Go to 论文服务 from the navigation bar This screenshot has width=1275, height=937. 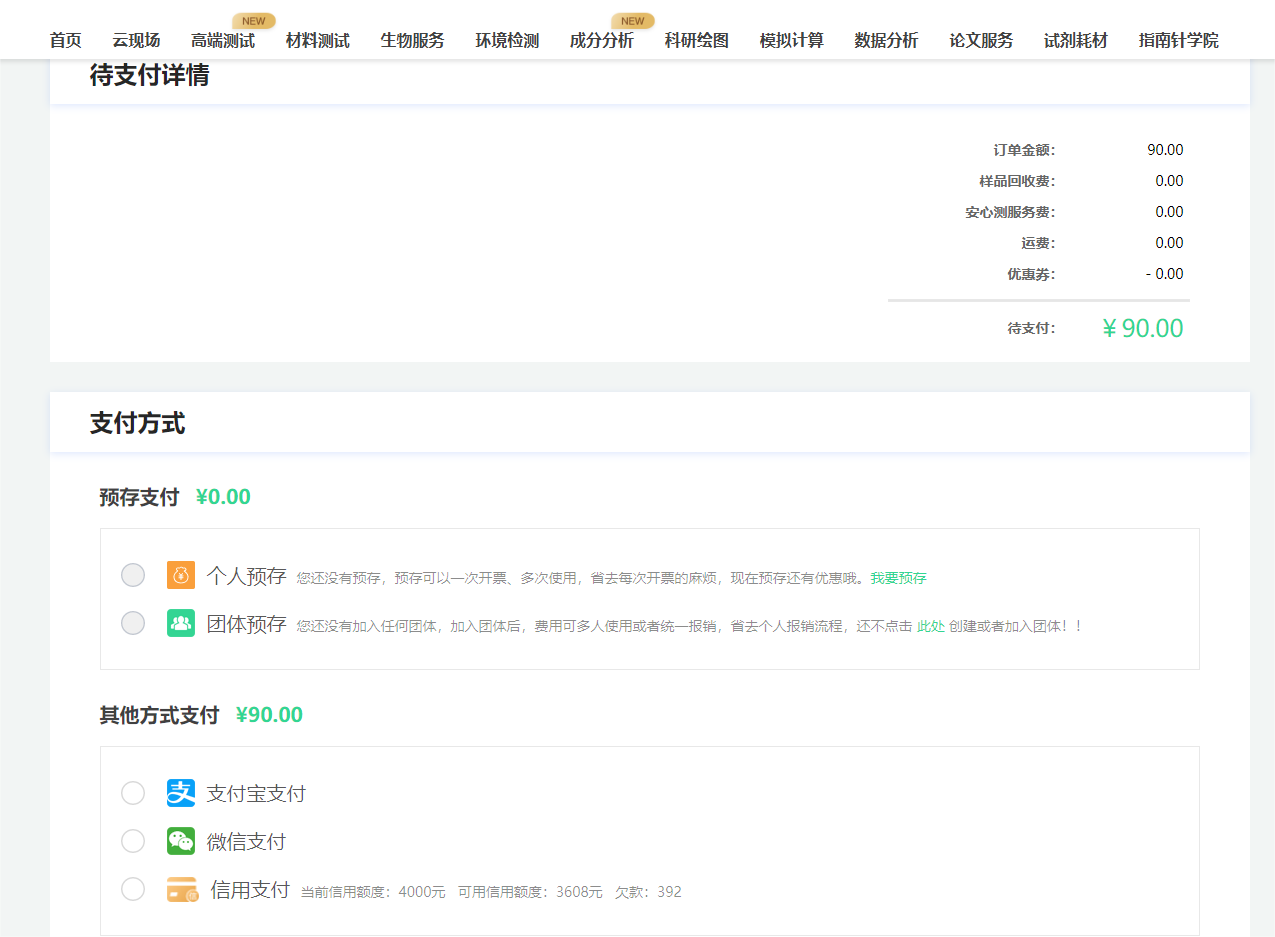click(x=981, y=41)
